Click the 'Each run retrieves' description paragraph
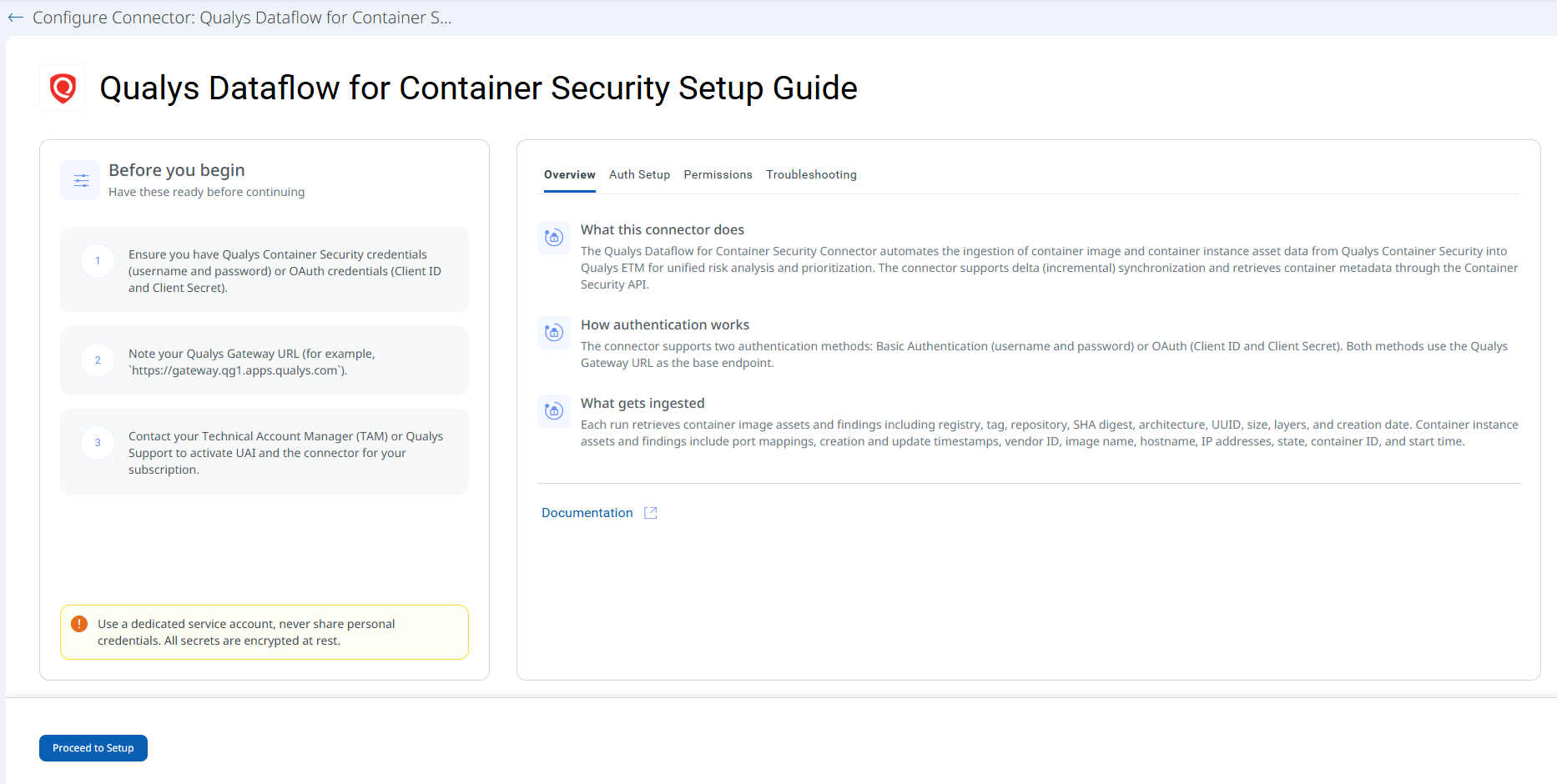The width and height of the screenshot is (1557, 784). point(1050,433)
